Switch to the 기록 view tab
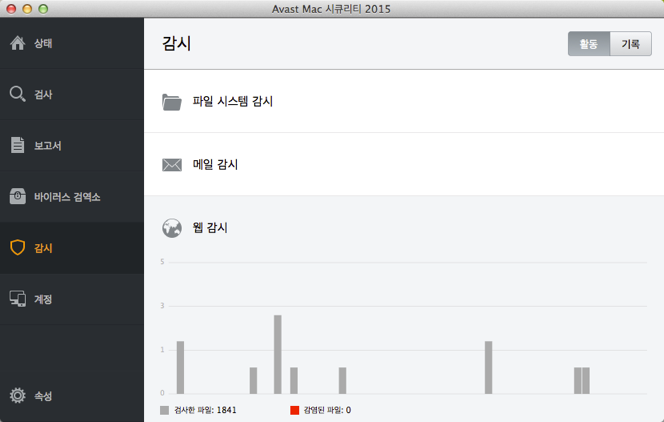The width and height of the screenshot is (664, 422). pos(631,44)
